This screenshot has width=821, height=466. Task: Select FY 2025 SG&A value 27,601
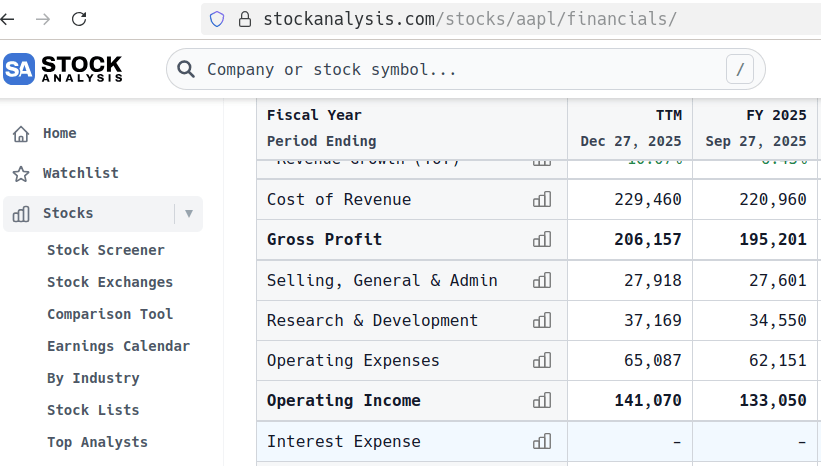tap(778, 281)
